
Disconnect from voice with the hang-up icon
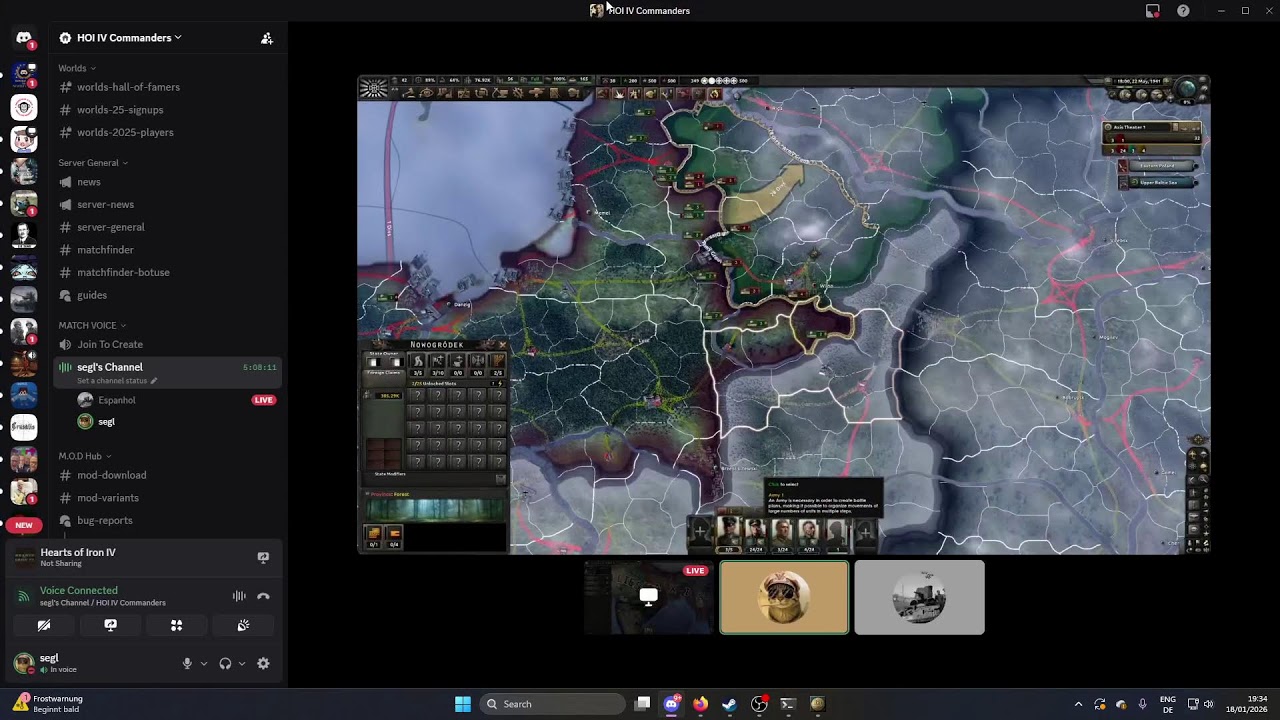click(263, 596)
